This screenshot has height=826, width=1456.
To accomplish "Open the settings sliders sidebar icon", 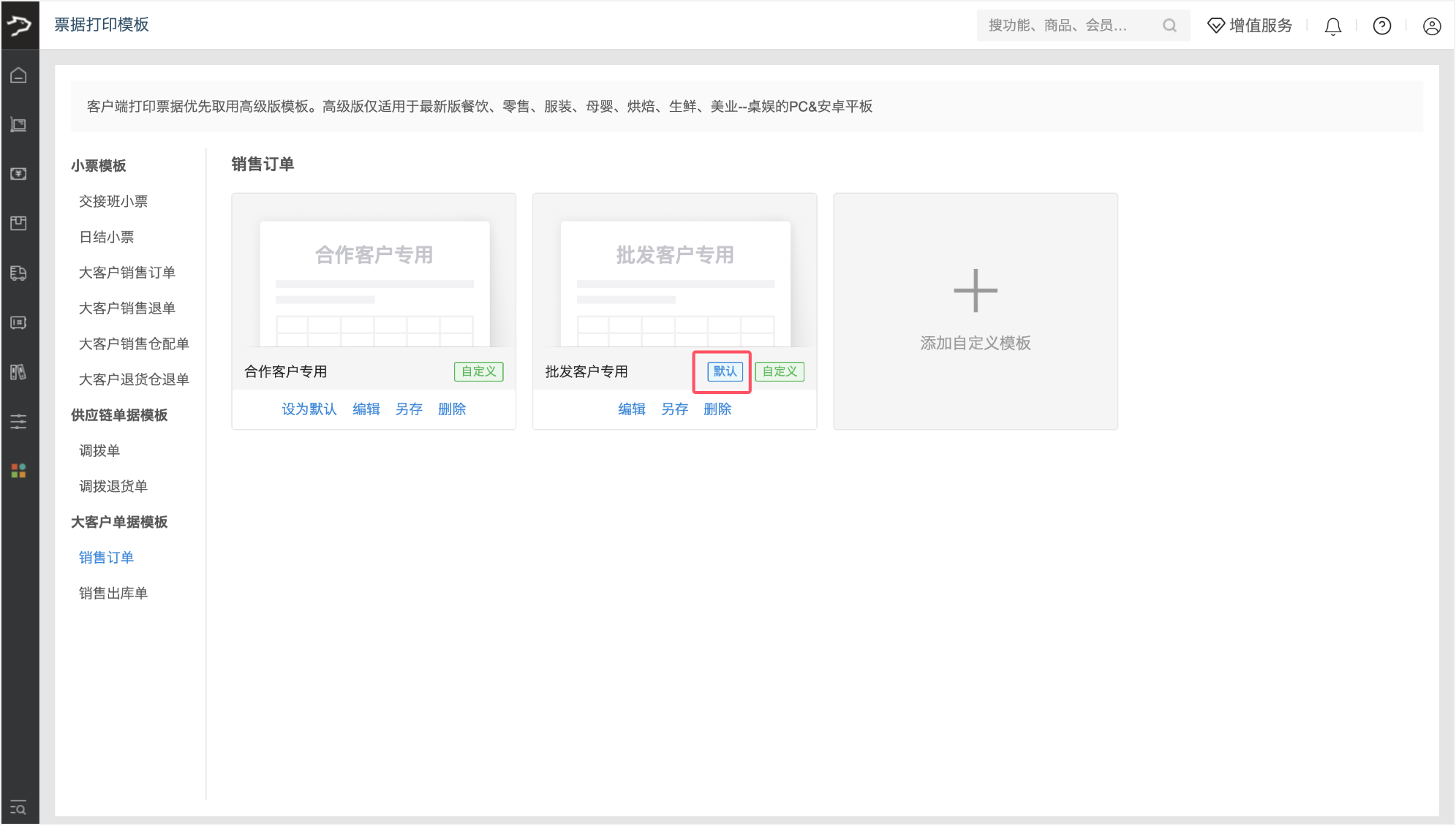I will (19, 421).
